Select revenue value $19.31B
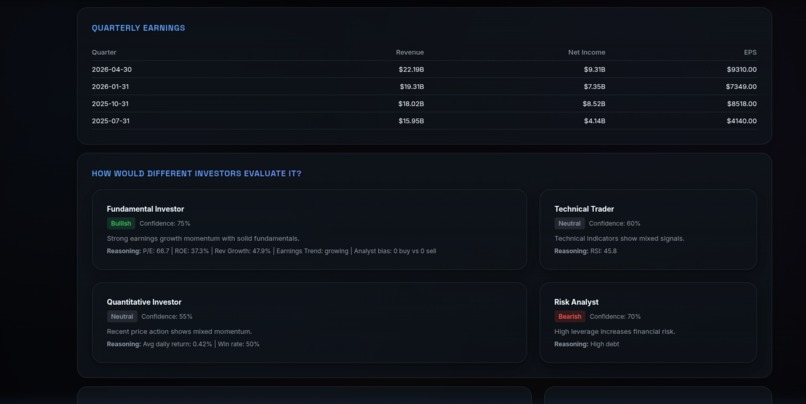This screenshot has width=806, height=404. pyautogui.click(x=412, y=86)
